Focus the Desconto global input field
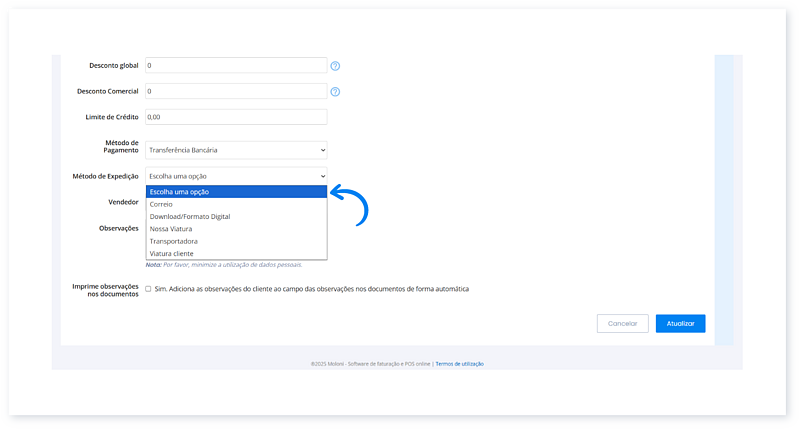 tap(236, 66)
